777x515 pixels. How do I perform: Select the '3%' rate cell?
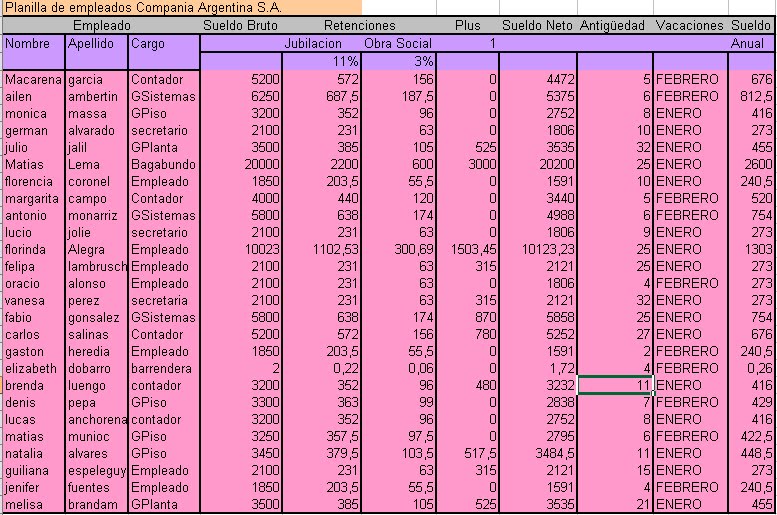399,61
